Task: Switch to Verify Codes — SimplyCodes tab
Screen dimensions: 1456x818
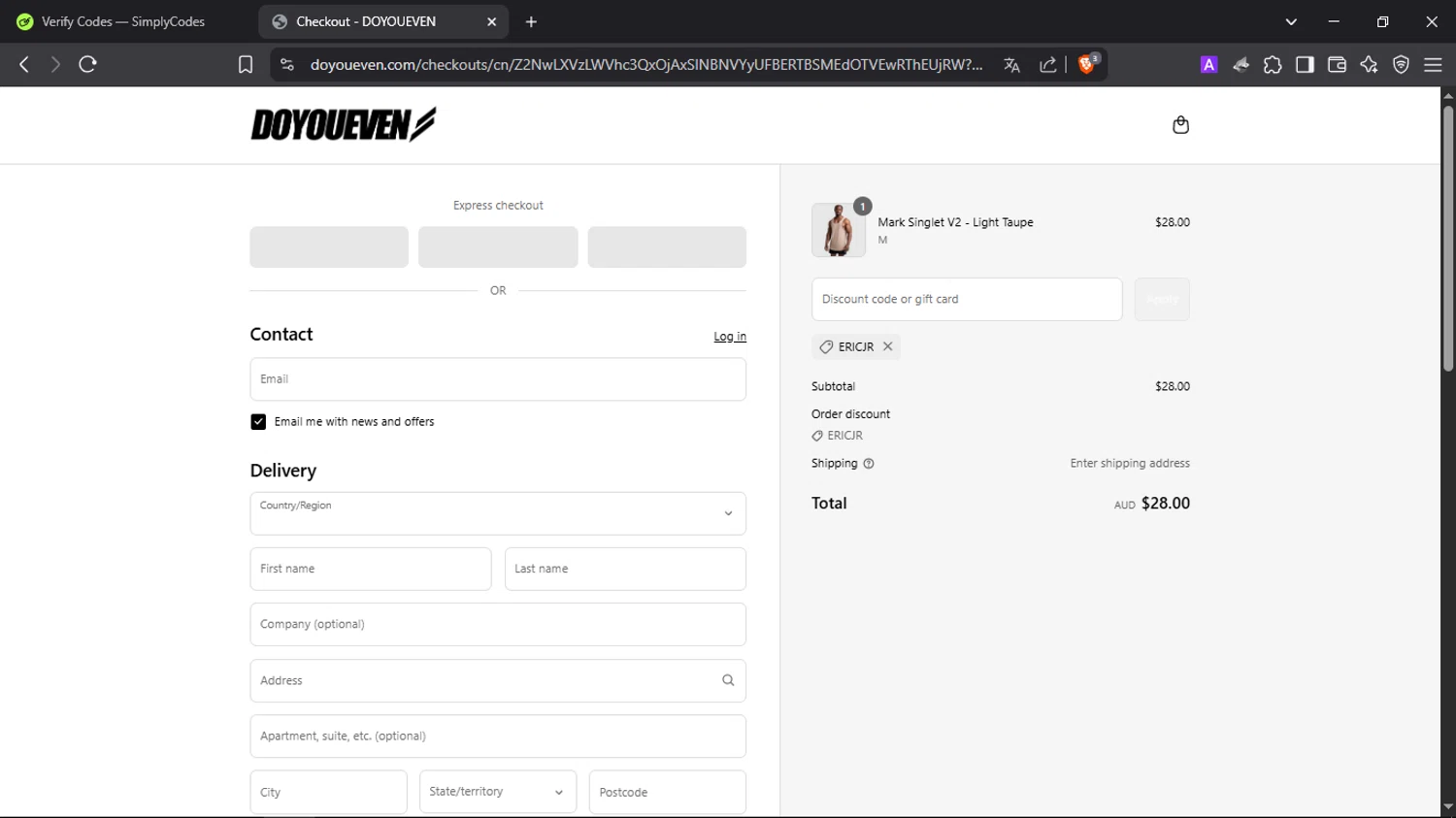Action: pos(122,21)
